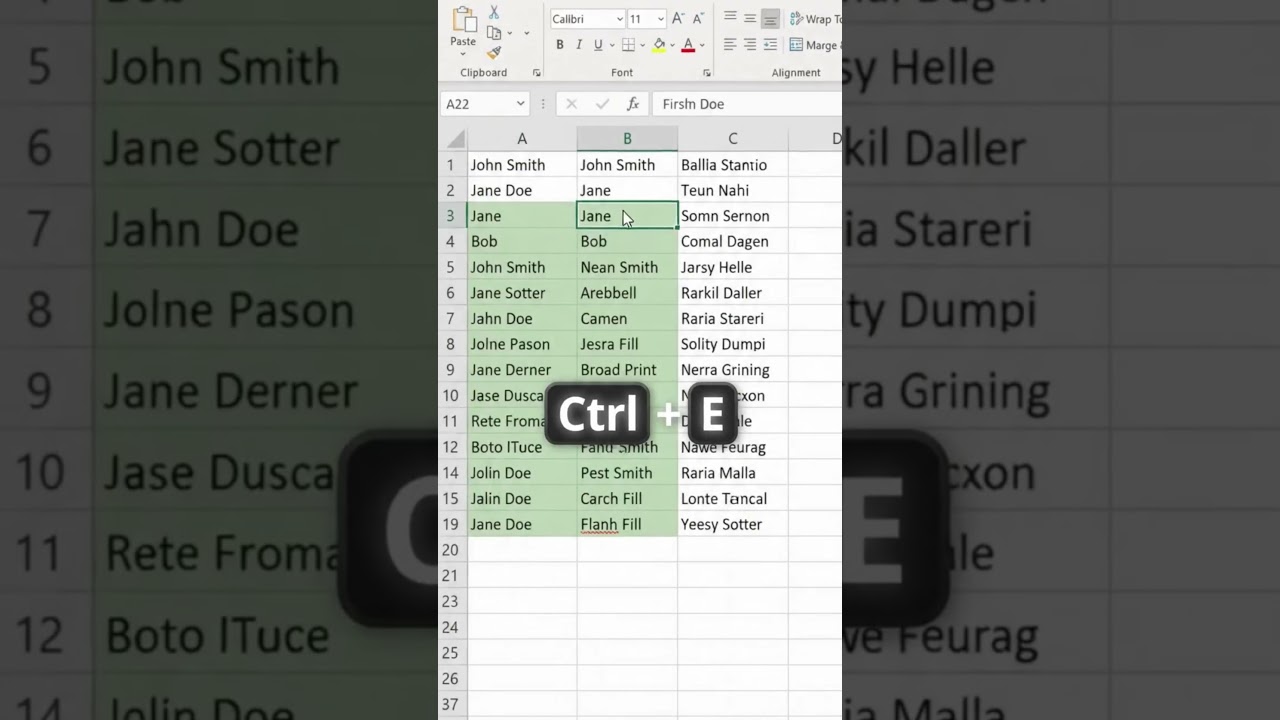Select cell containing Comal Dagen
This screenshot has width=1280, height=720.
pos(733,241)
